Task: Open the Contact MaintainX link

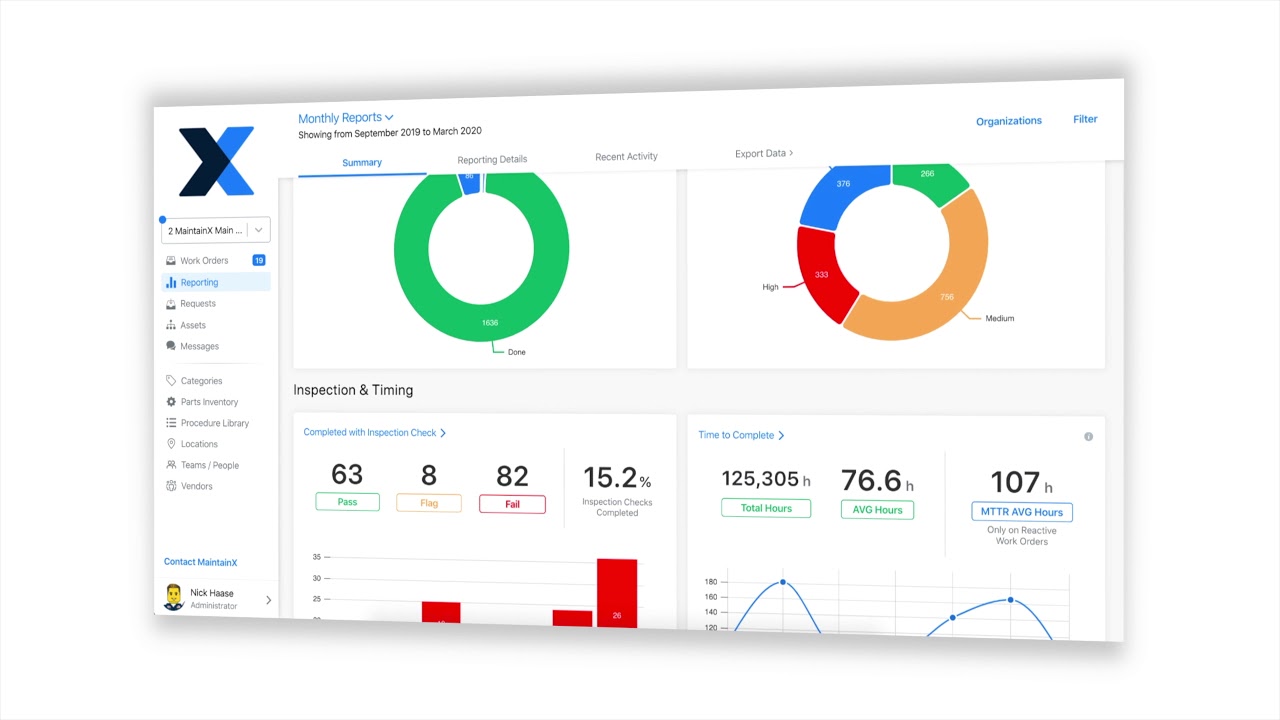Action: point(200,562)
